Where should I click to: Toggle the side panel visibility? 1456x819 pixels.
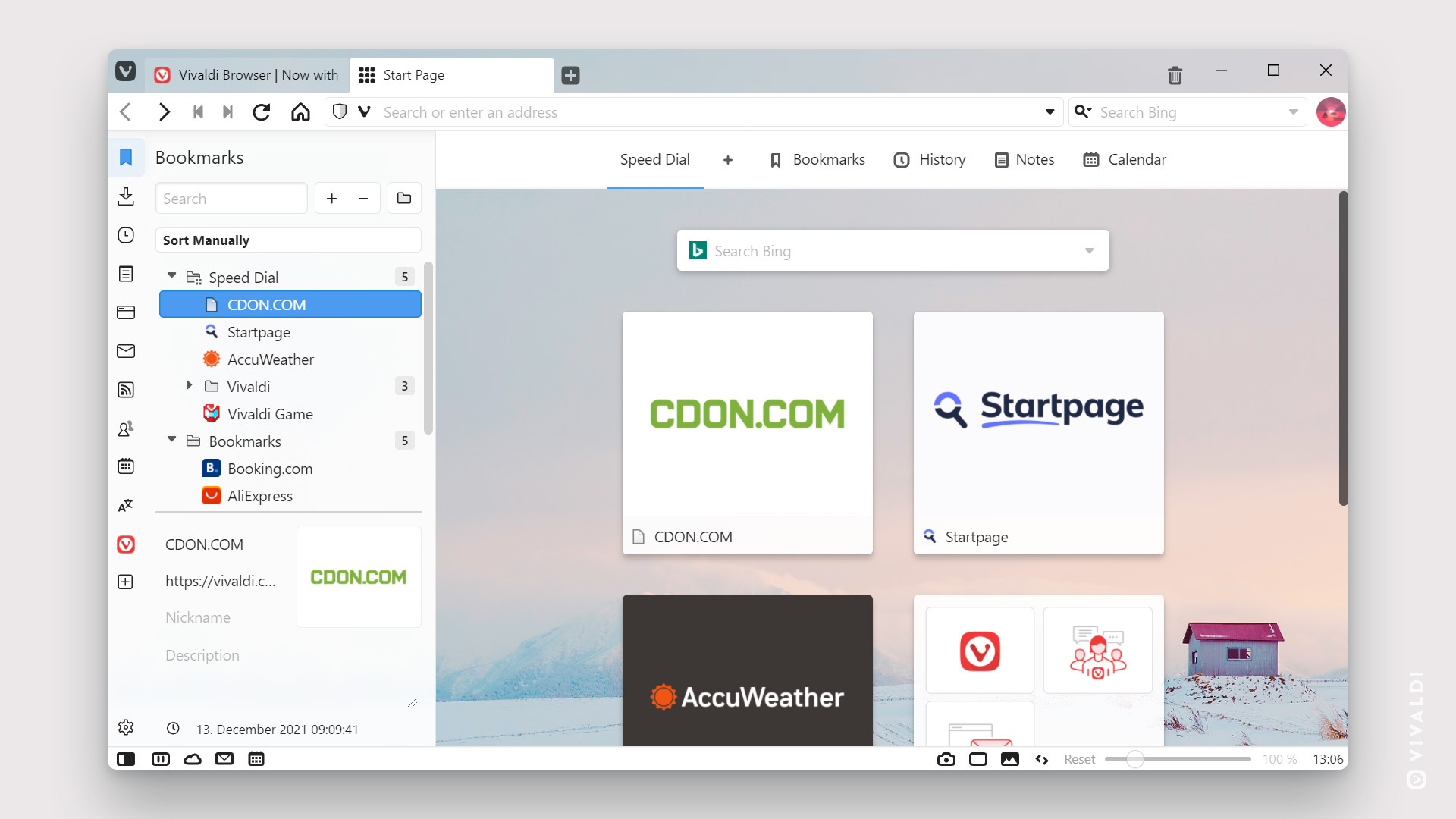126,759
